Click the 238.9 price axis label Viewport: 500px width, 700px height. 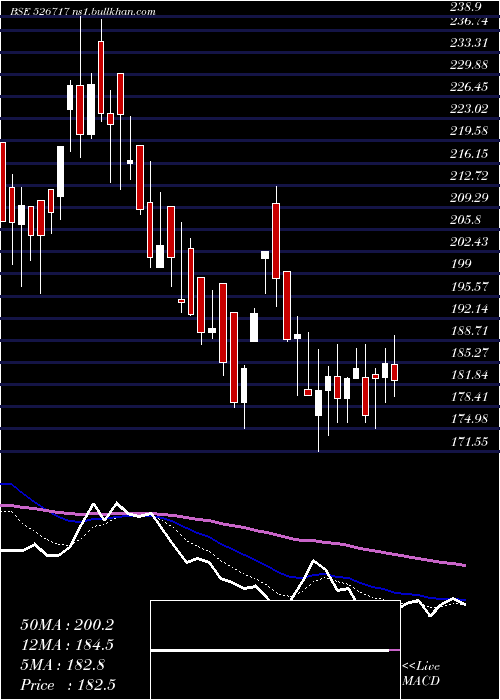tap(466, 7)
